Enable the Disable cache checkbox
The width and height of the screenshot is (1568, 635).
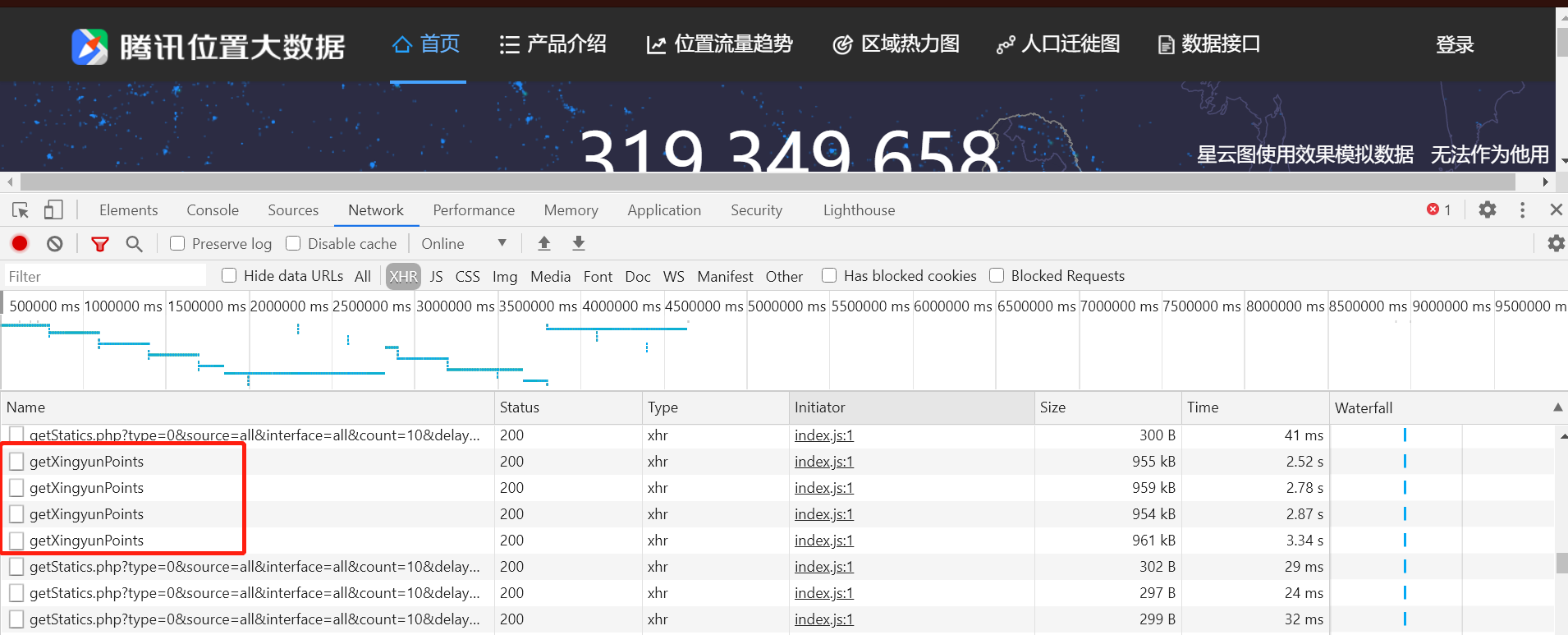[293, 243]
